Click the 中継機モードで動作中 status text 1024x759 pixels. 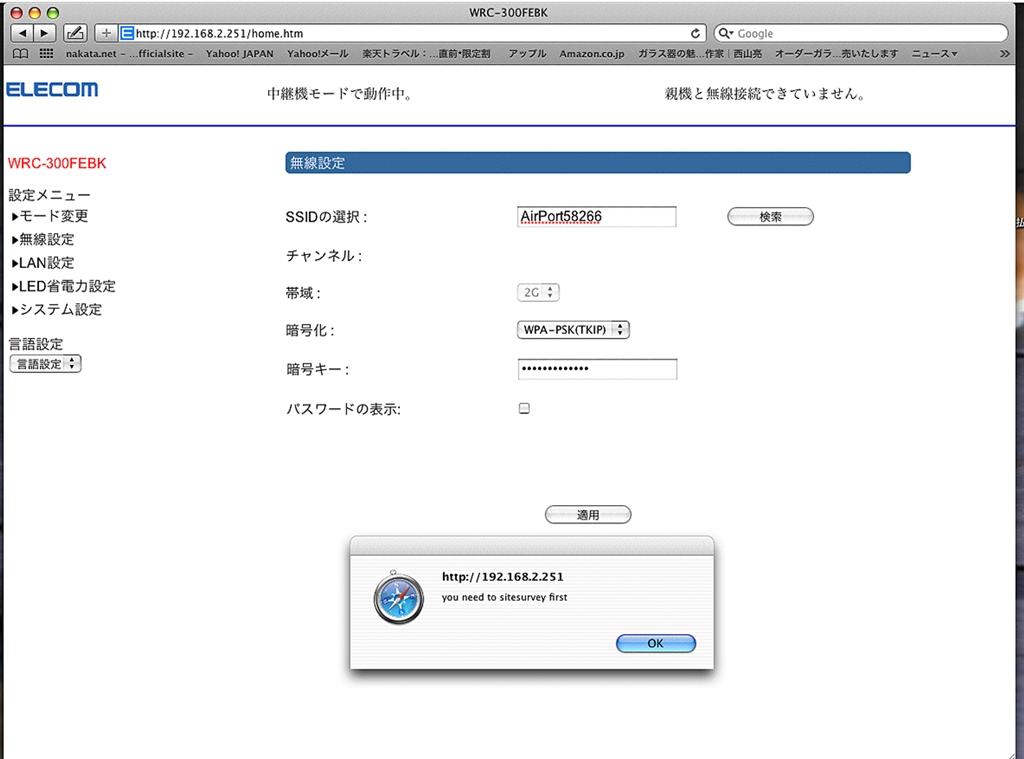(x=340, y=94)
